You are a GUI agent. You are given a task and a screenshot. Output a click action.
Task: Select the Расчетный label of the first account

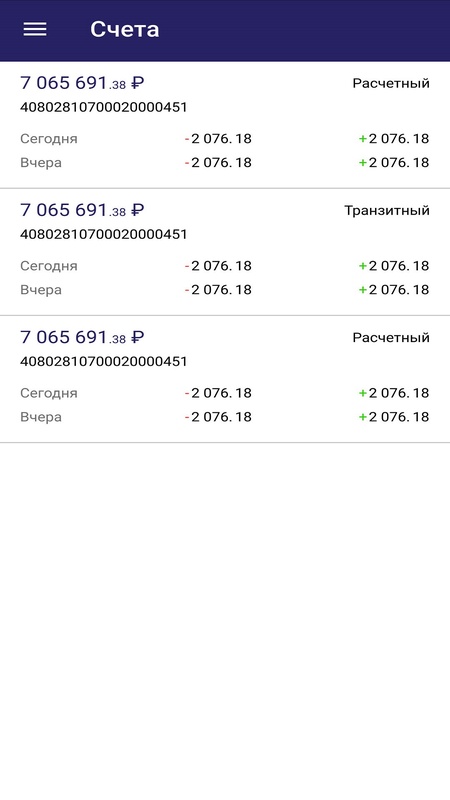click(391, 83)
